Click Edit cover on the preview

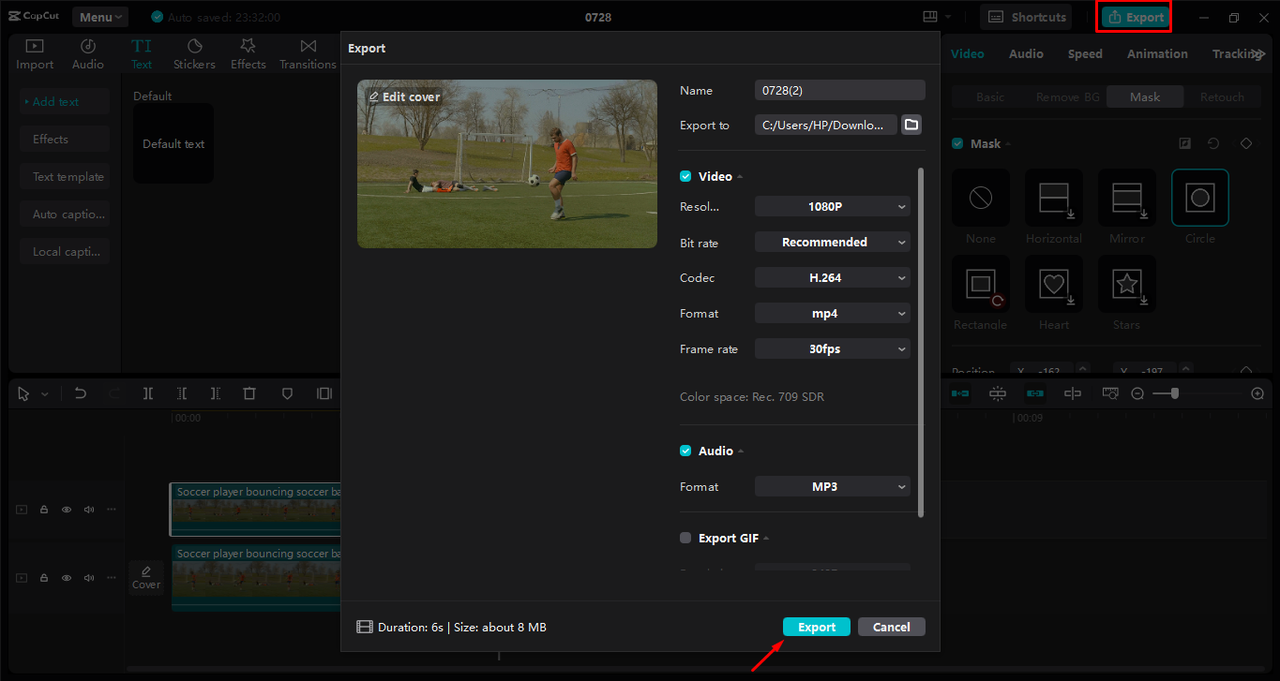pos(404,97)
